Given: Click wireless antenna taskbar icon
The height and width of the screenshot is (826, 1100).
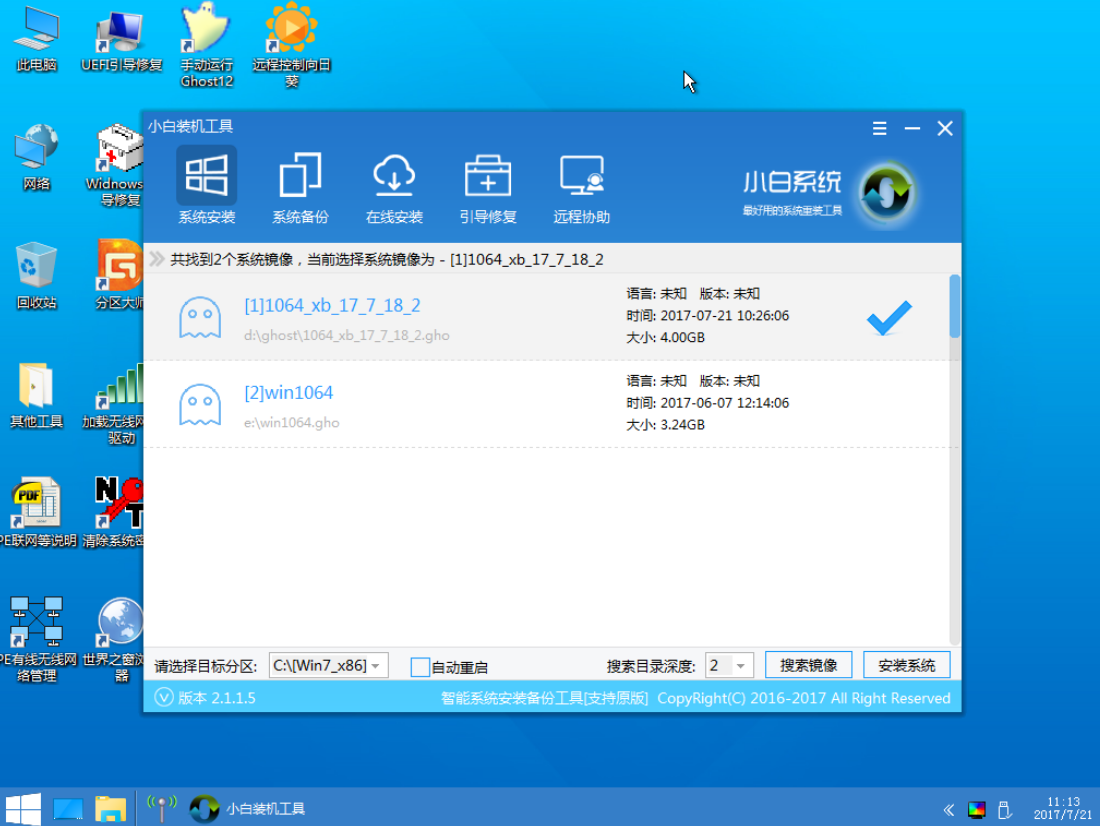Looking at the screenshot, I should (x=161, y=808).
